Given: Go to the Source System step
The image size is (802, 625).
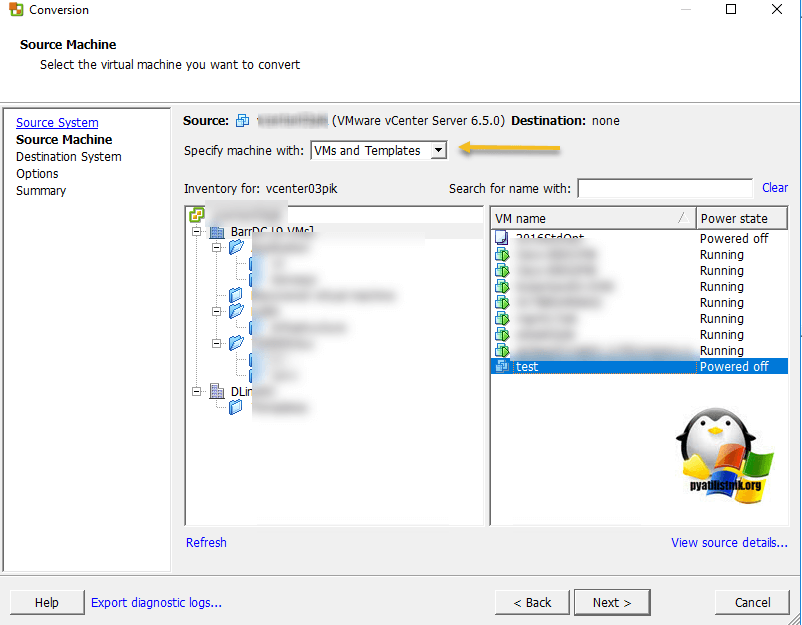Looking at the screenshot, I should (57, 123).
